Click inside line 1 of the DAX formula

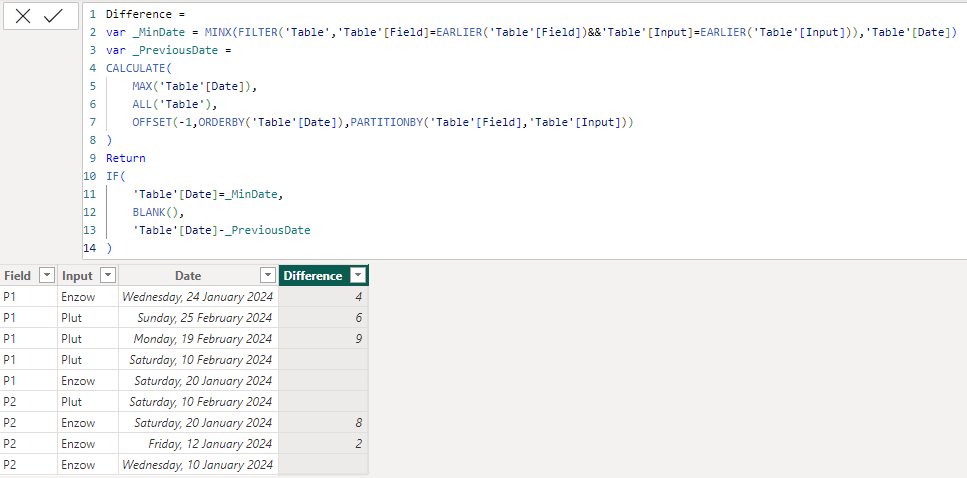tap(146, 14)
